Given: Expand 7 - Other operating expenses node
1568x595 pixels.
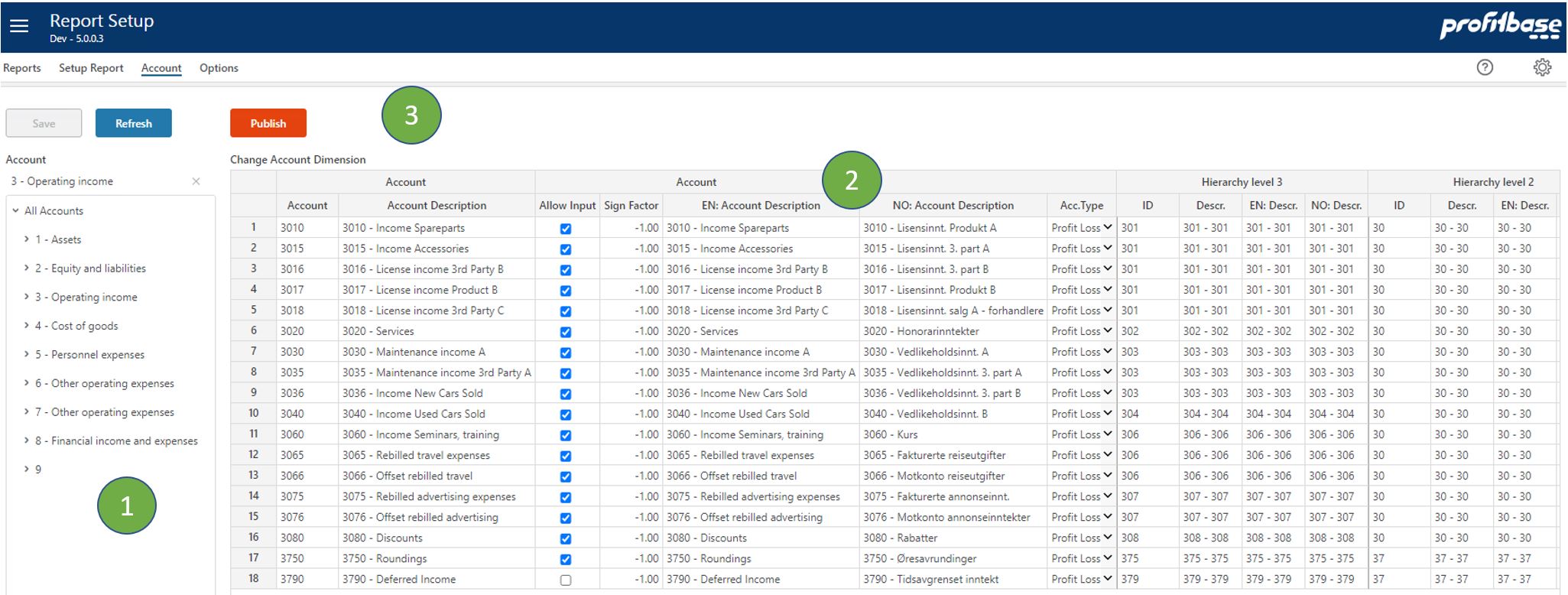Looking at the screenshot, I should (x=27, y=412).
